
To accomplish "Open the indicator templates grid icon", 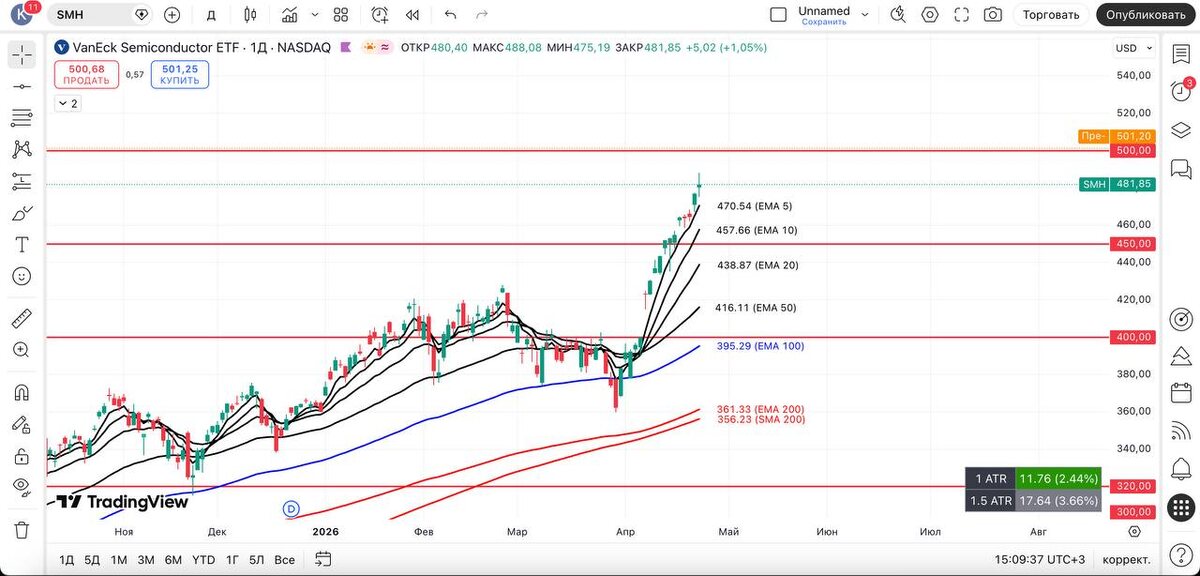I will pos(341,15).
